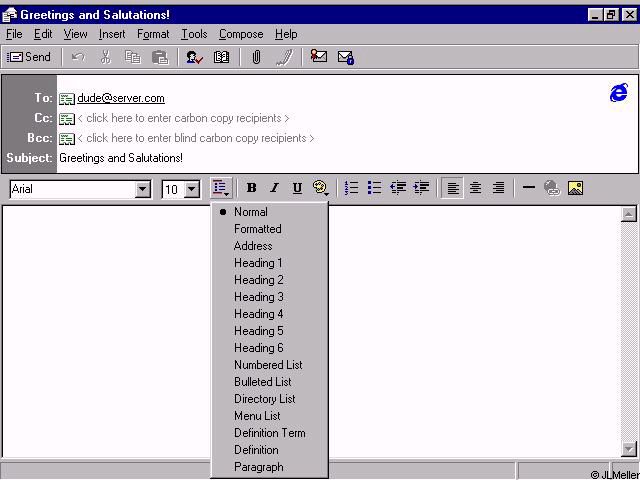Send the message with the Send button
The height and width of the screenshot is (480, 640).
(29, 57)
